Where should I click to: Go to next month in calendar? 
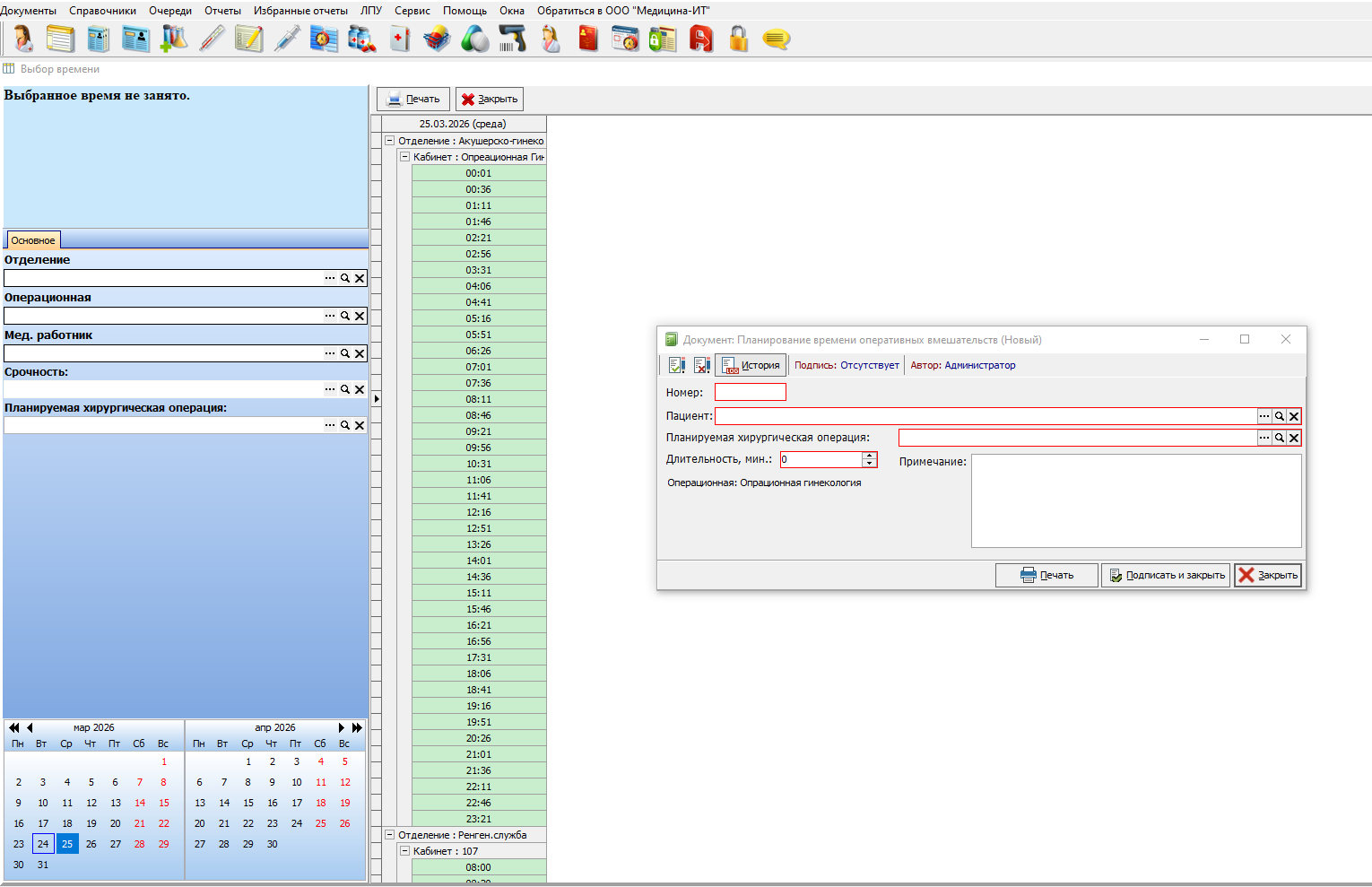pos(341,727)
